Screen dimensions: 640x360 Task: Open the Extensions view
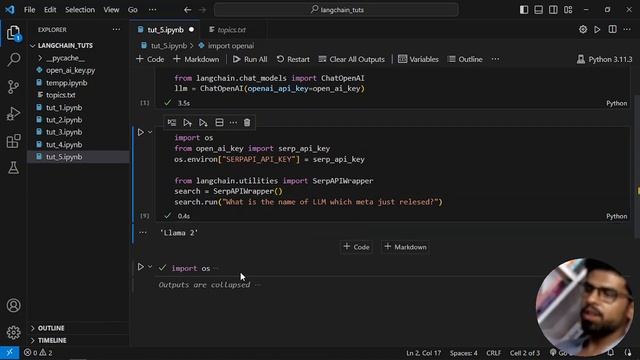(13, 141)
